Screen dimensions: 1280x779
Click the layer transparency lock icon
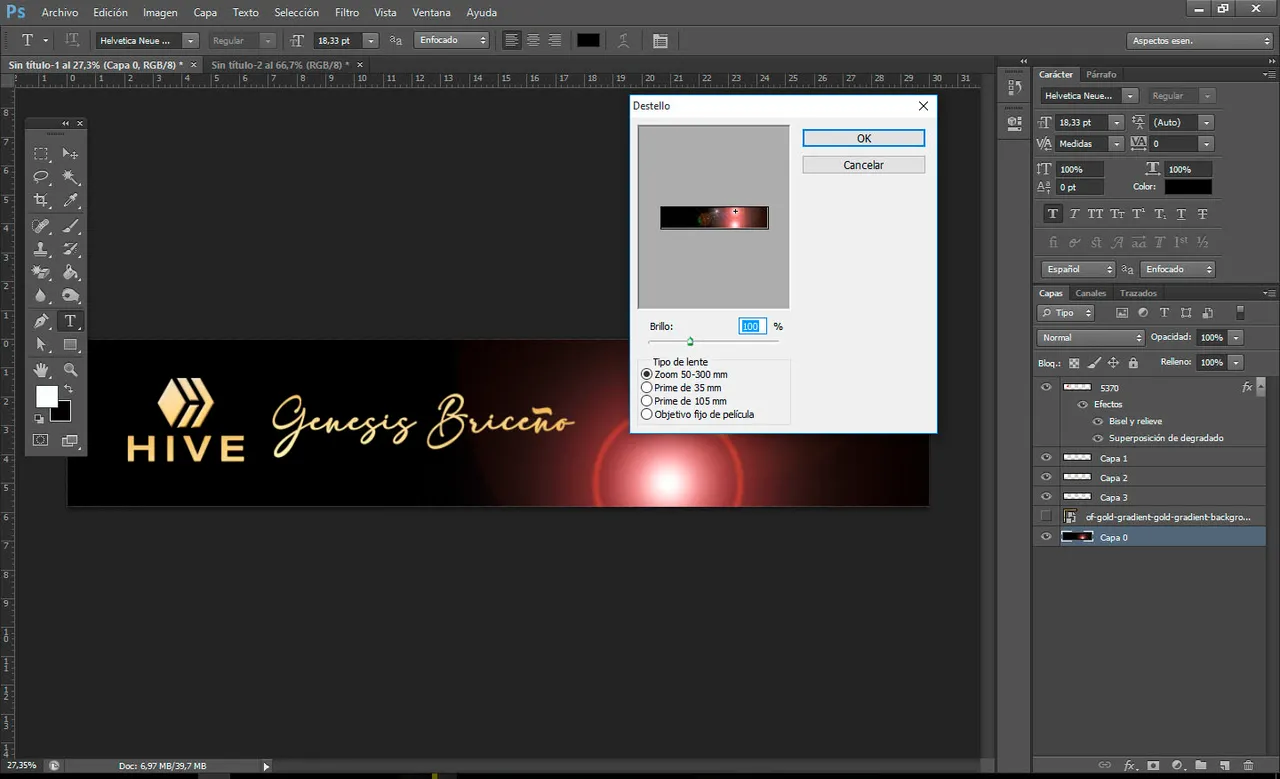1074,363
